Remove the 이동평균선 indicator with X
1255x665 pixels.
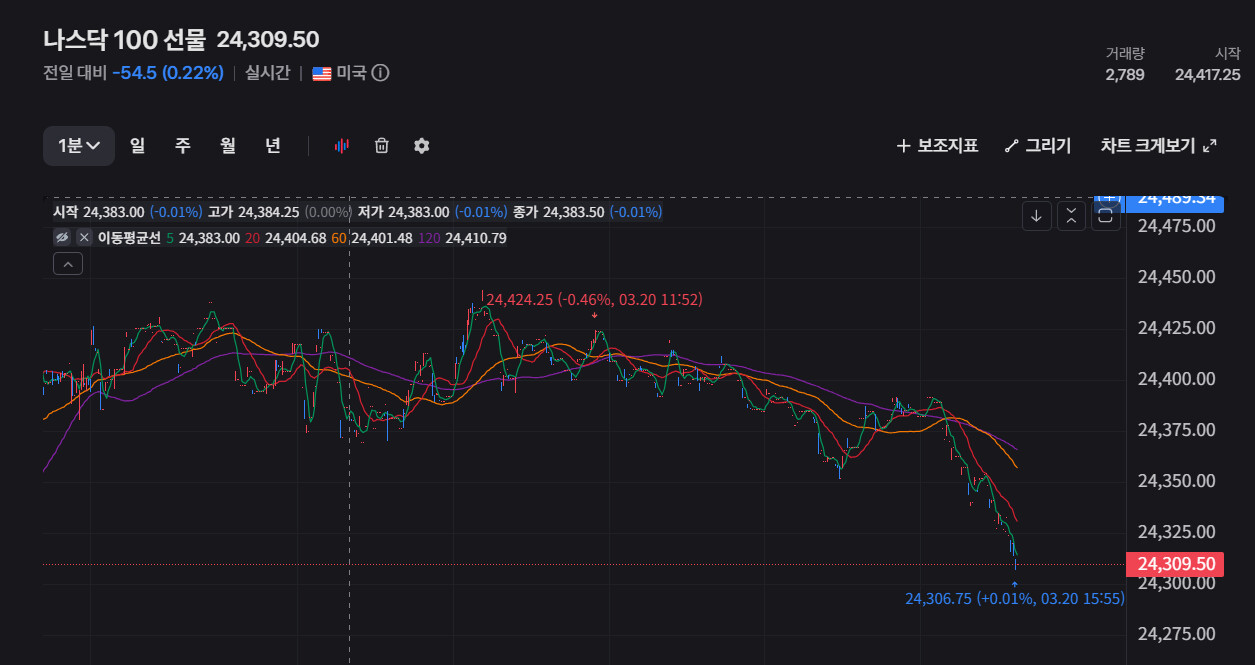(84, 238)
